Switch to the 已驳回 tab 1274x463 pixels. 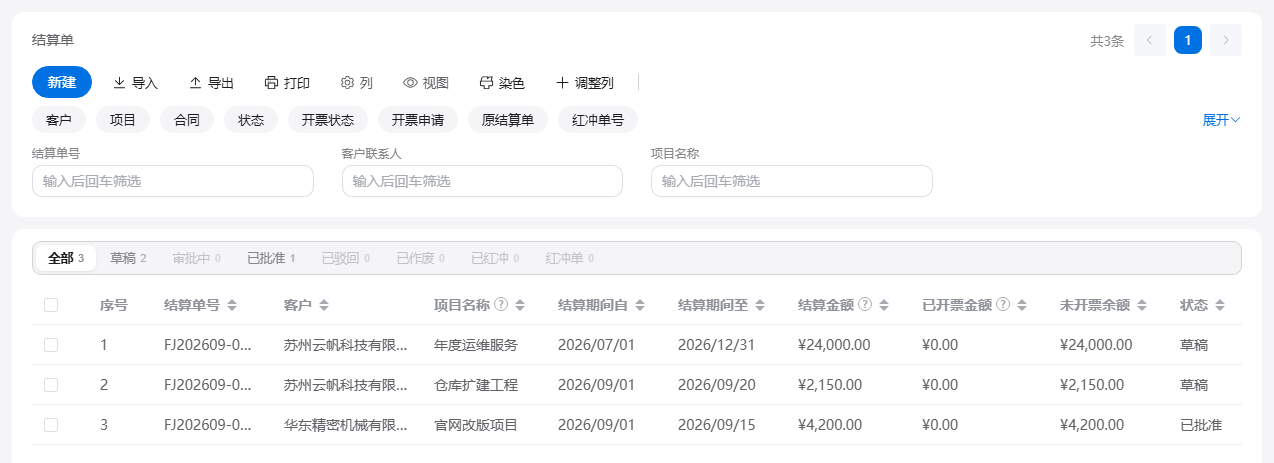tap(345, 258)
